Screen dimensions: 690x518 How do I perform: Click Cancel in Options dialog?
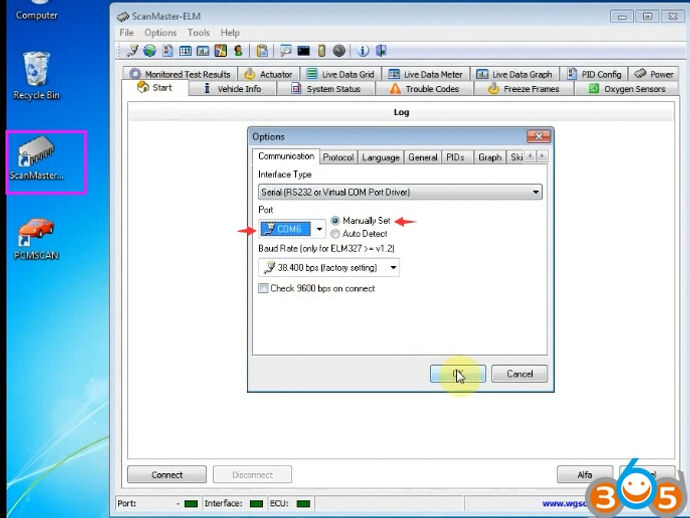tap(520, 374)
